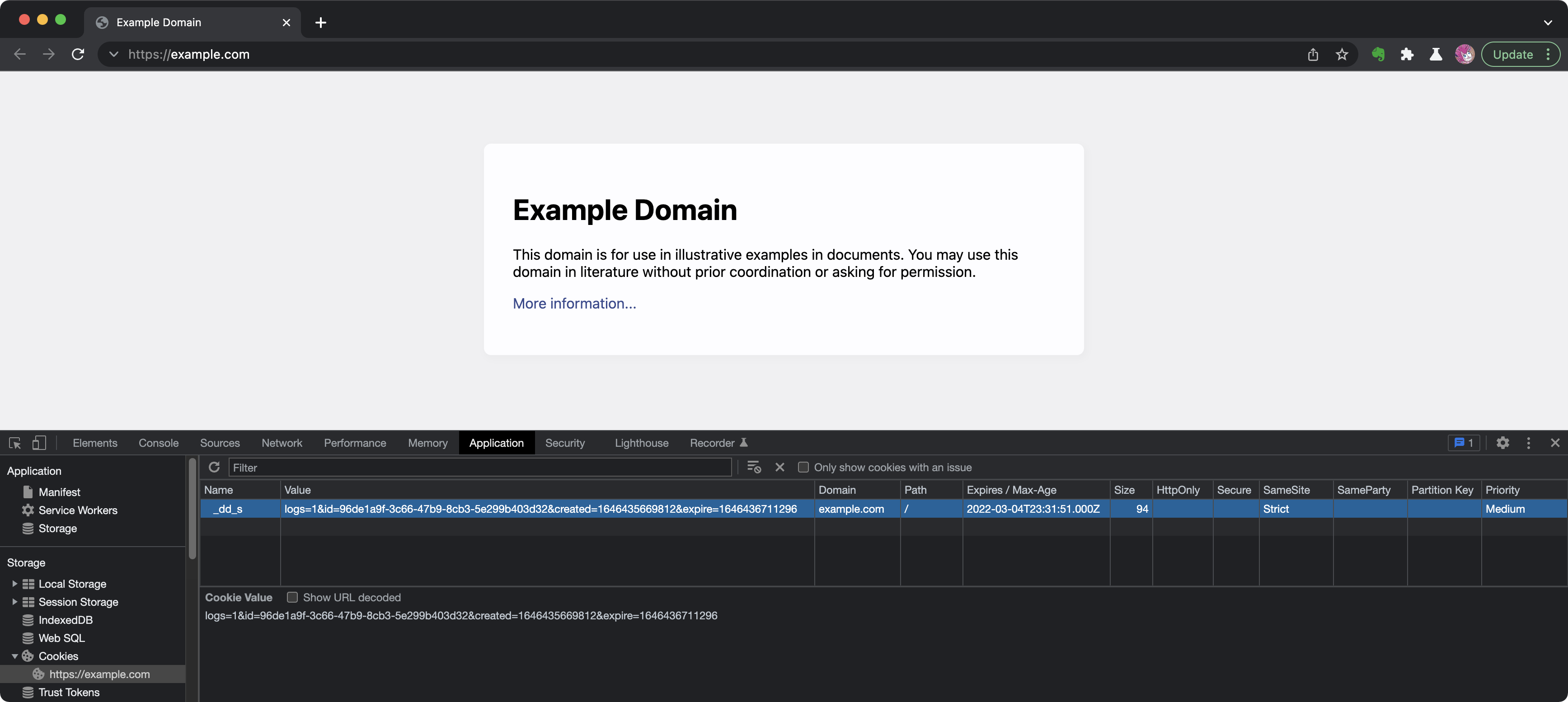Select the Application tab in DevTools
1568x702 pixels.
(496, 442)
